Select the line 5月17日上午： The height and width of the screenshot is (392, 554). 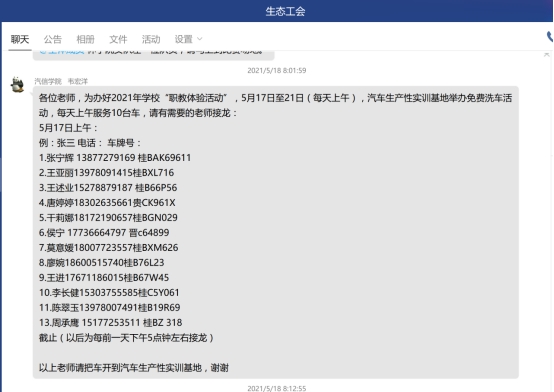coord(68,128)
